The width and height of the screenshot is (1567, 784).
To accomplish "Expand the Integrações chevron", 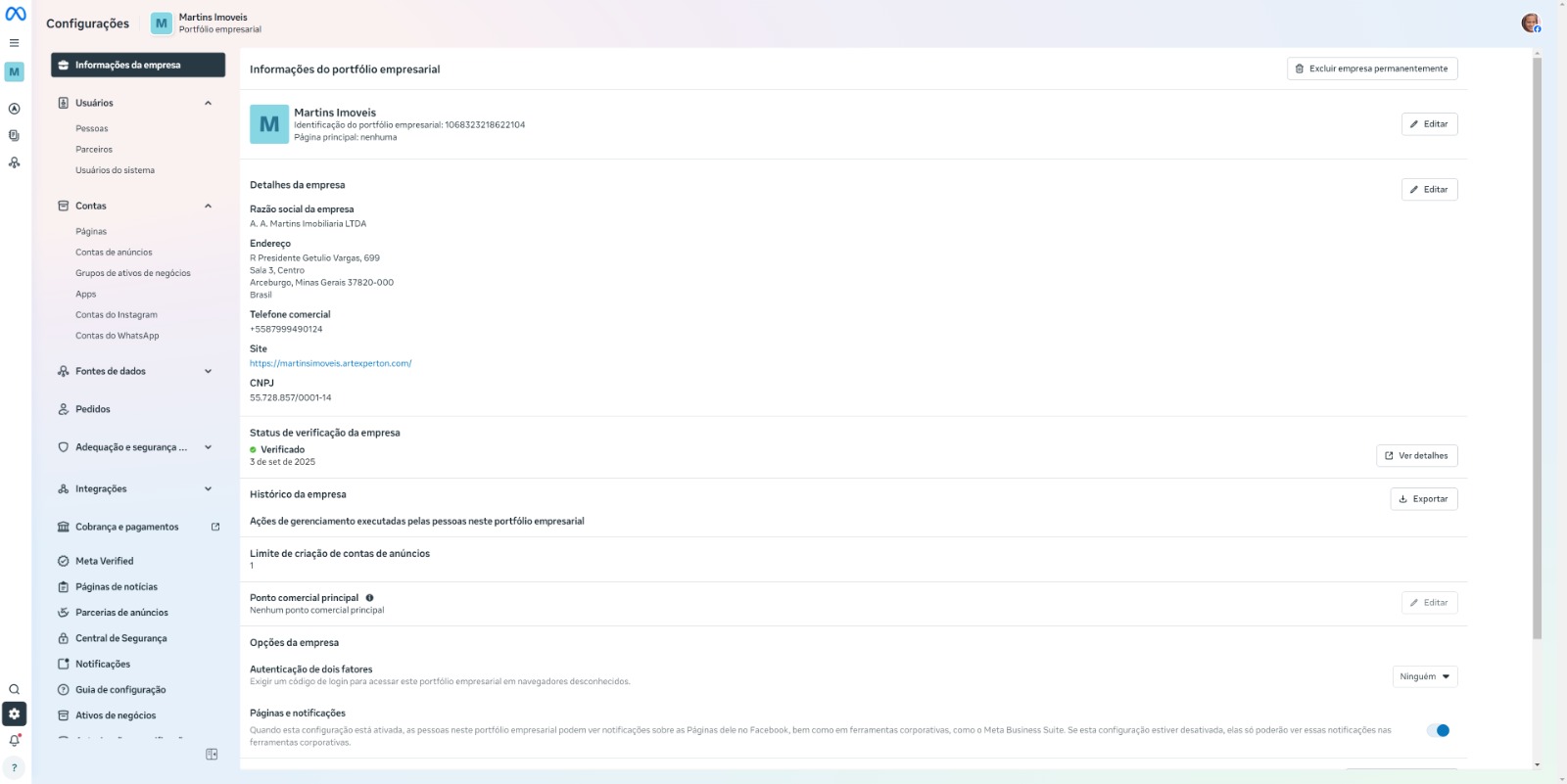I will coord(208,488).
